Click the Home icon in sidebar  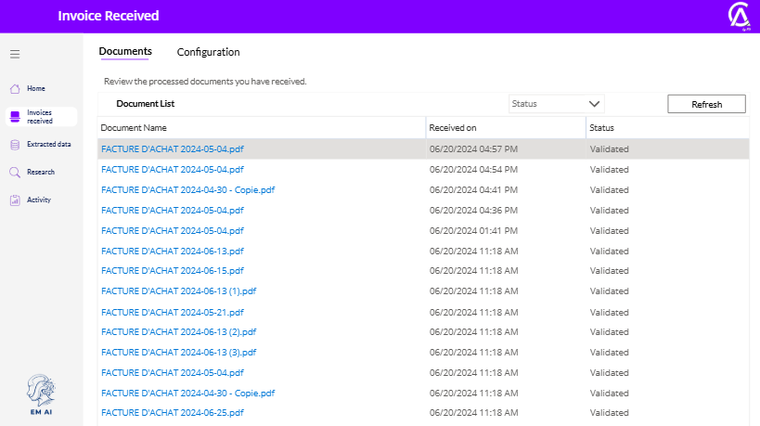(15, 89)
